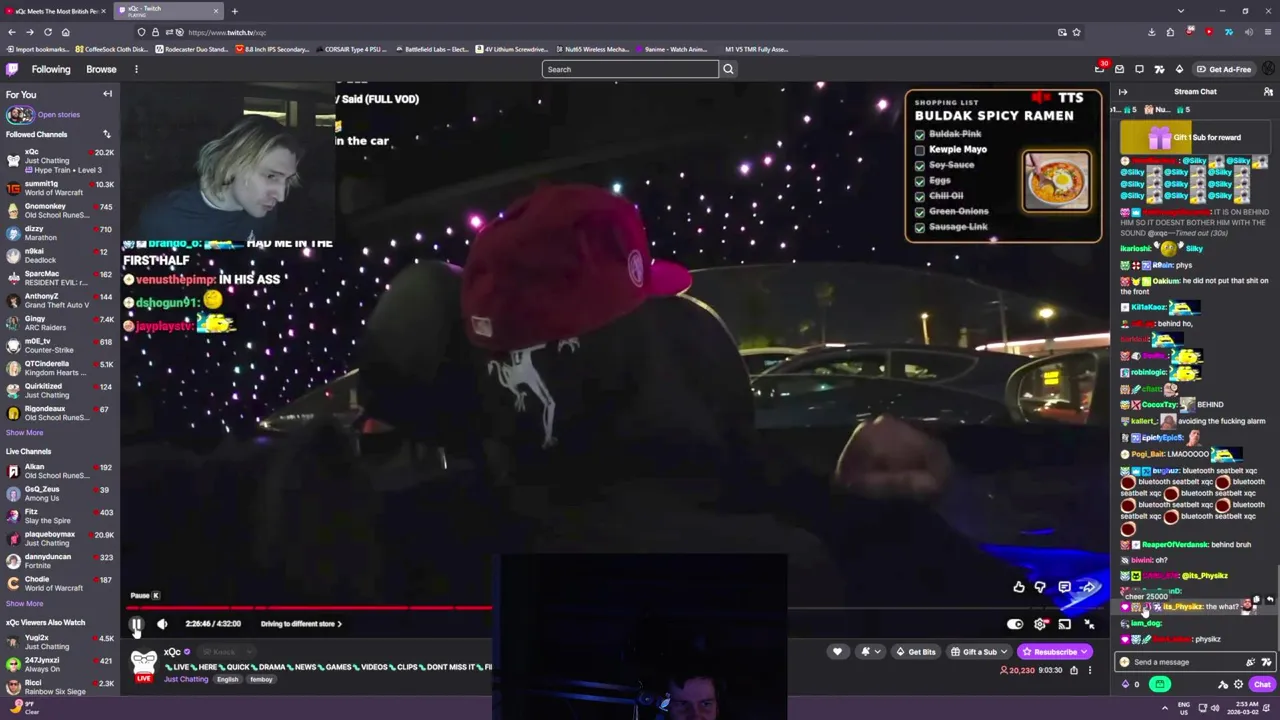Go to the Following tab
Screen dimensions: 1280x720
click(51, 69)
